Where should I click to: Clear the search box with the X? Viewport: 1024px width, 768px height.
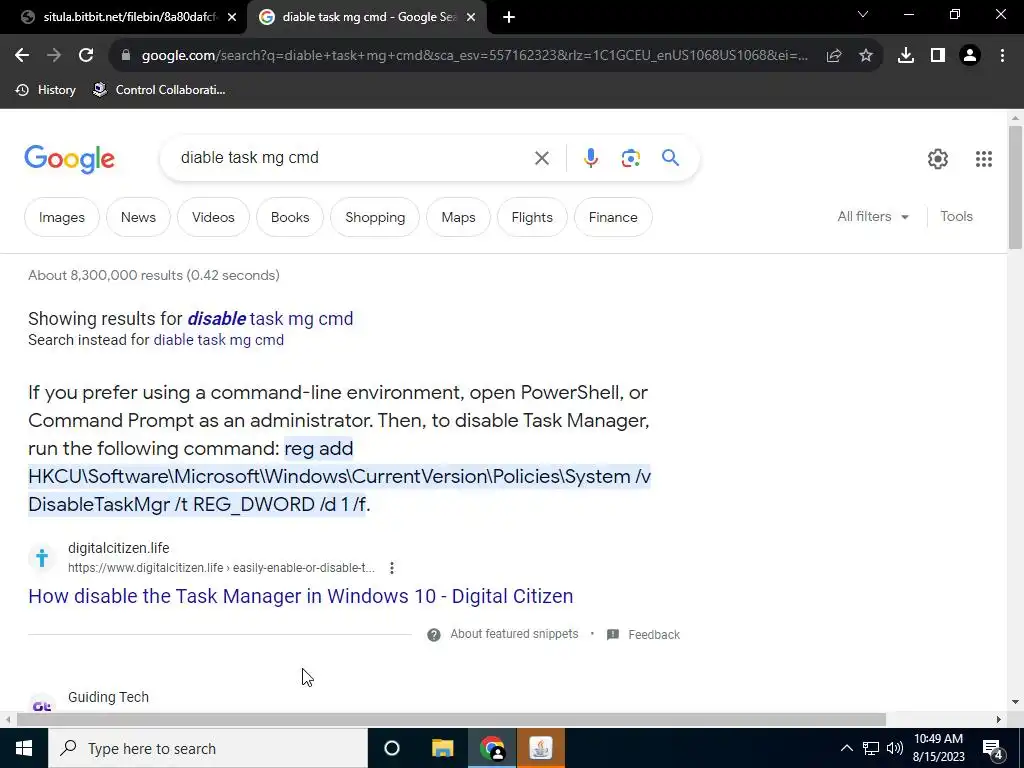[x=541, y=158]
